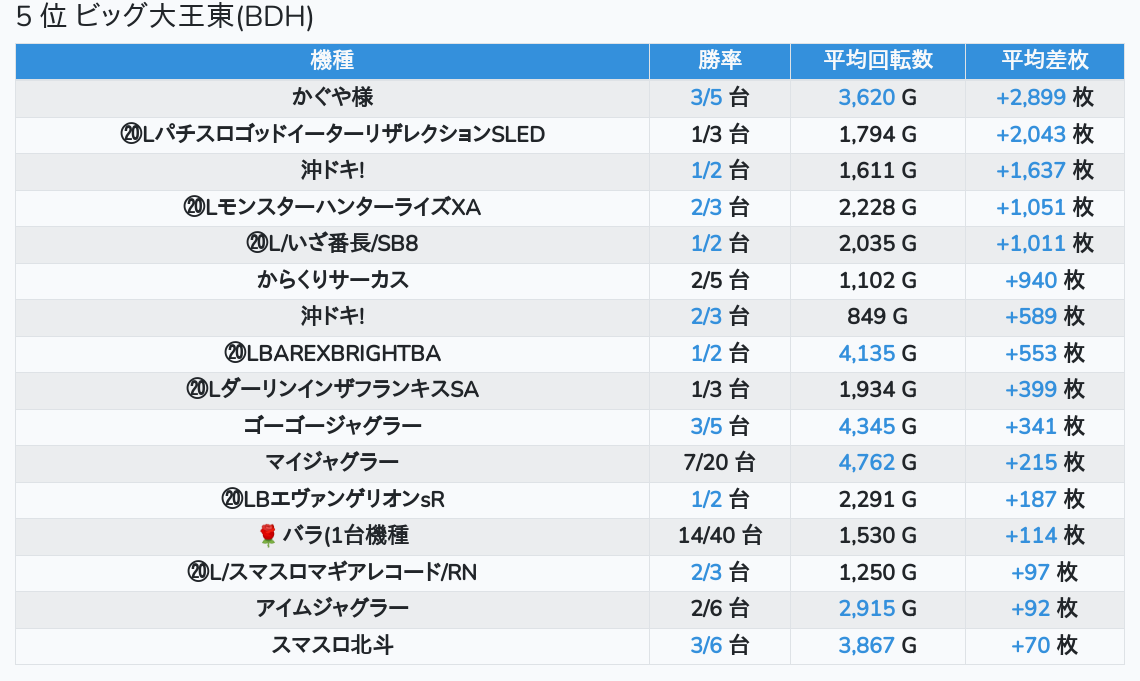Select the かぐや様 machine name
The width and height of the screenshot is (1140, 681).
tap(332, 98)
